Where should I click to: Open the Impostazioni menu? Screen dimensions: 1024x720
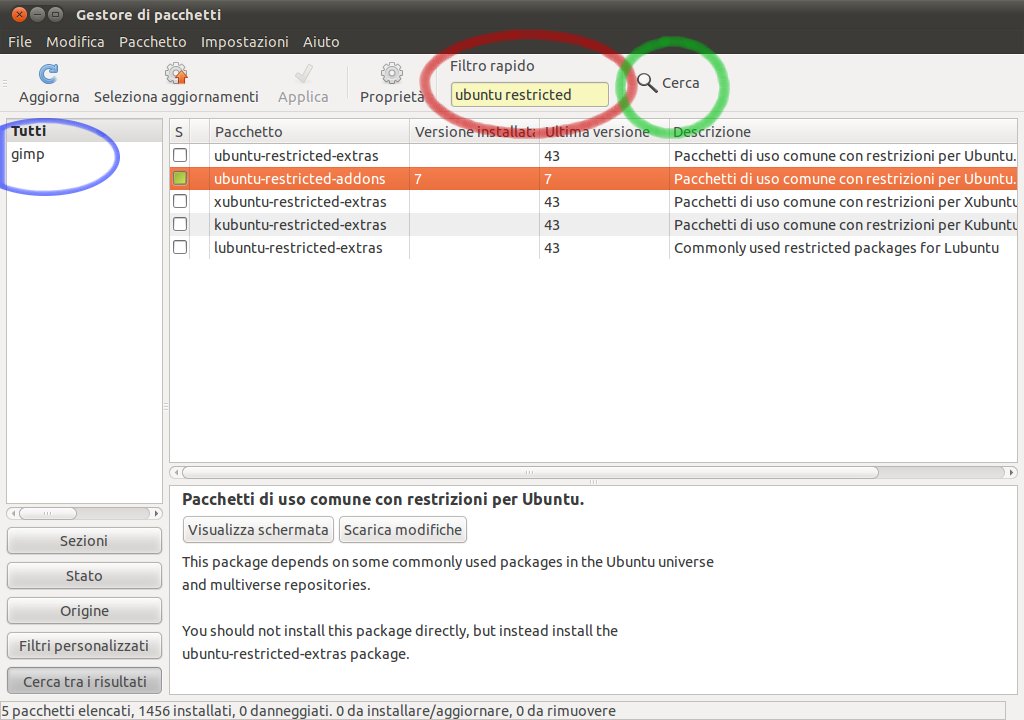pyautogui.click(x=244, y=42)
